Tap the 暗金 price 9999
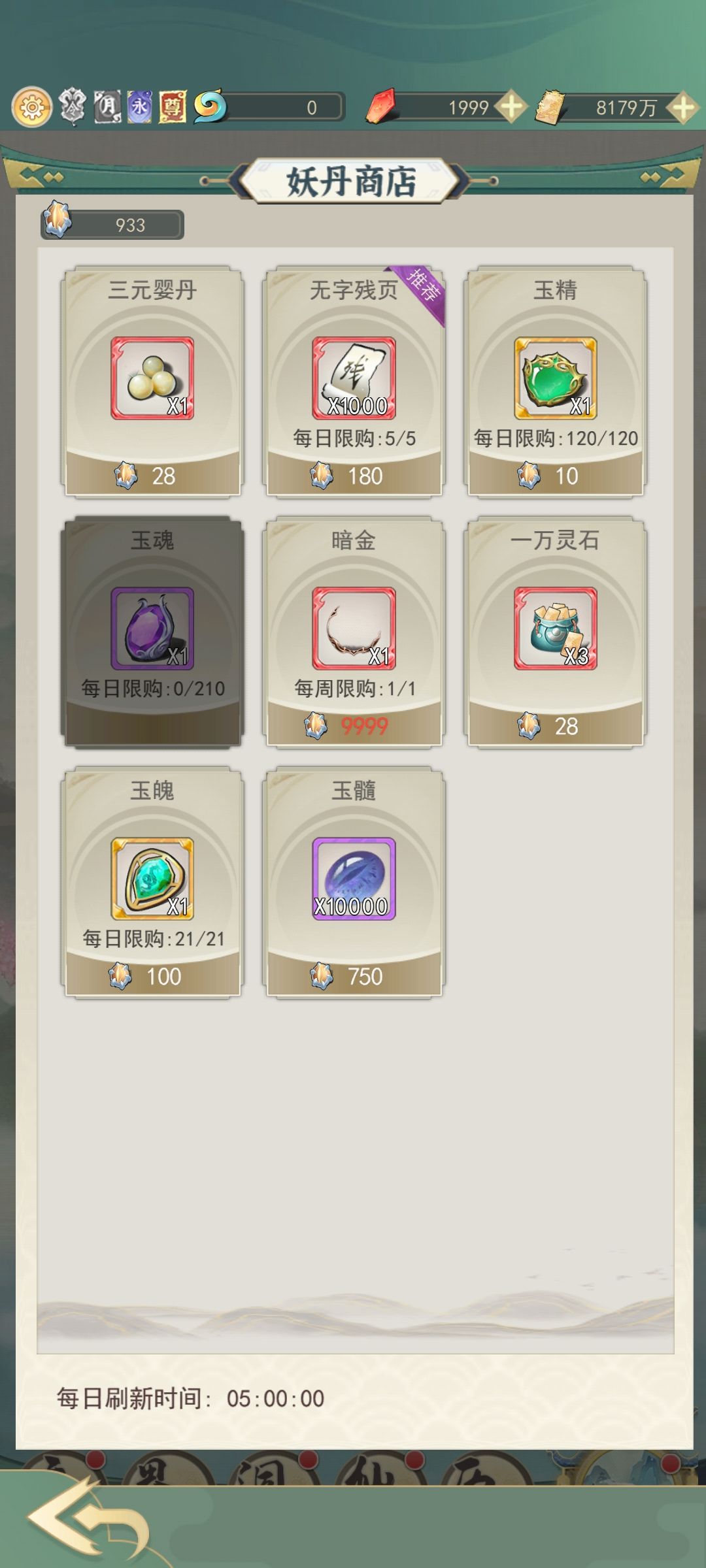The height and width of the screenshot is (1568, 706). coord(364,726)
